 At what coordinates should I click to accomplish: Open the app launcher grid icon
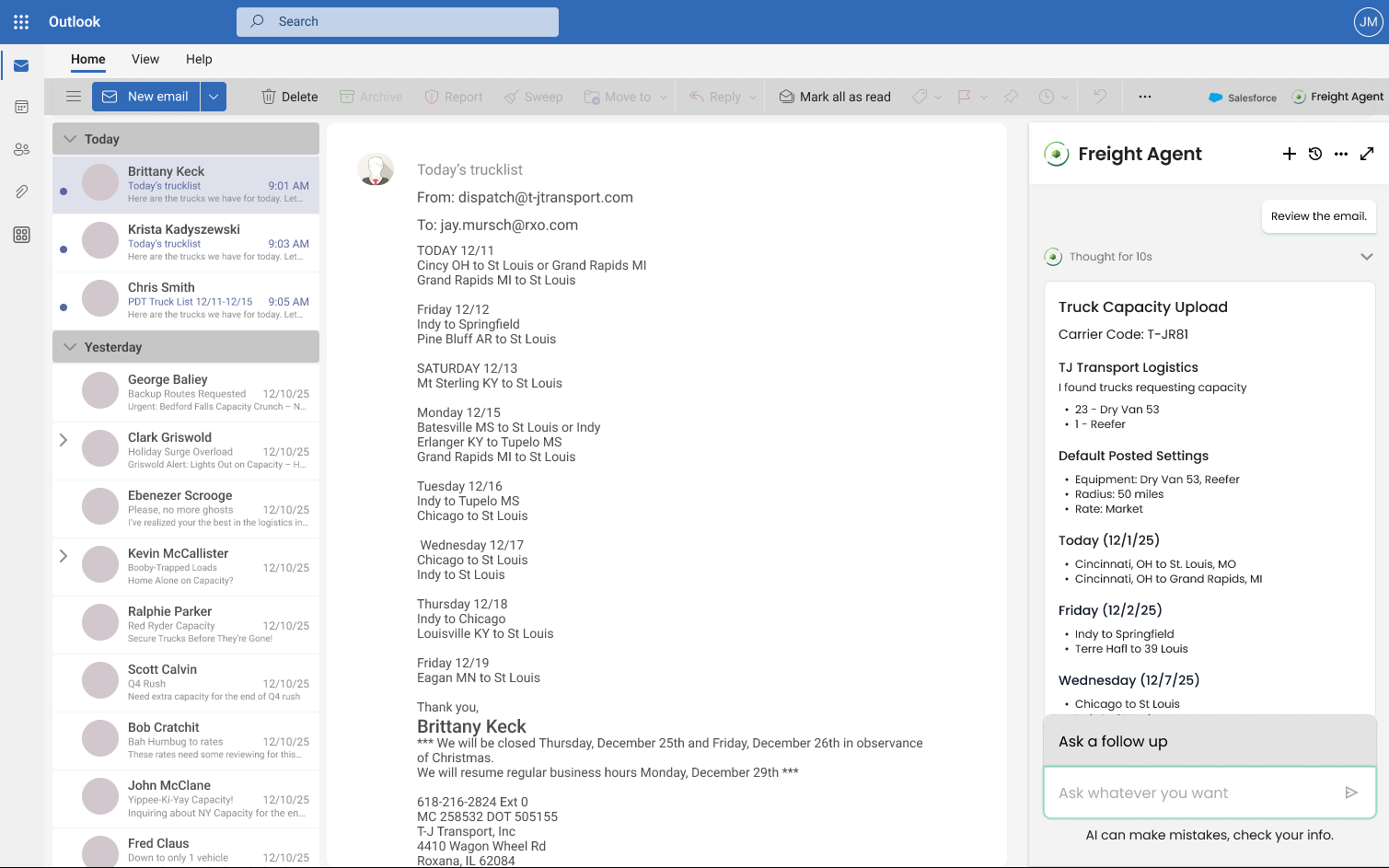click(x=21, y=21)
